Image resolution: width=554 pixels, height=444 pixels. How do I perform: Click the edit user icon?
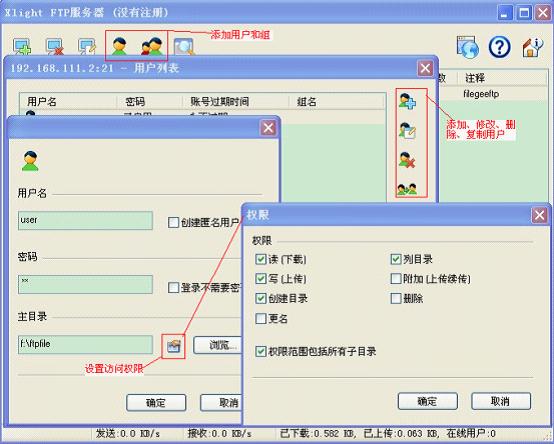click(x=407, y=130)
